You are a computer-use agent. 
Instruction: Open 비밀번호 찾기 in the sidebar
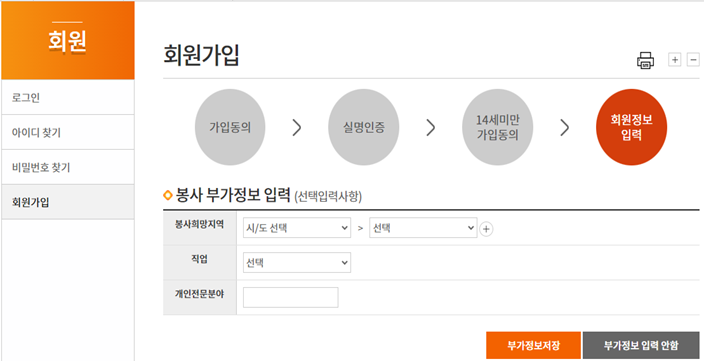(x=68, y=167)
